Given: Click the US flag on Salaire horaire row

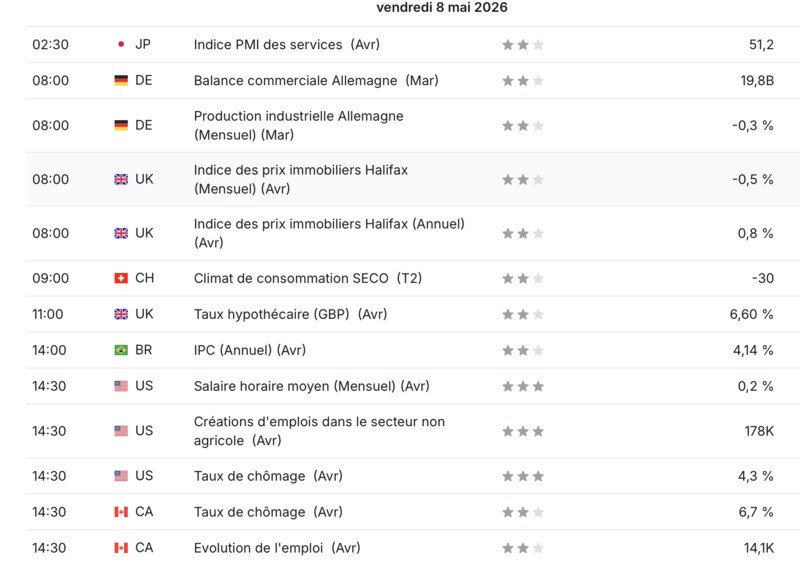Looking at the screenshot, I should tap(121, 386).
